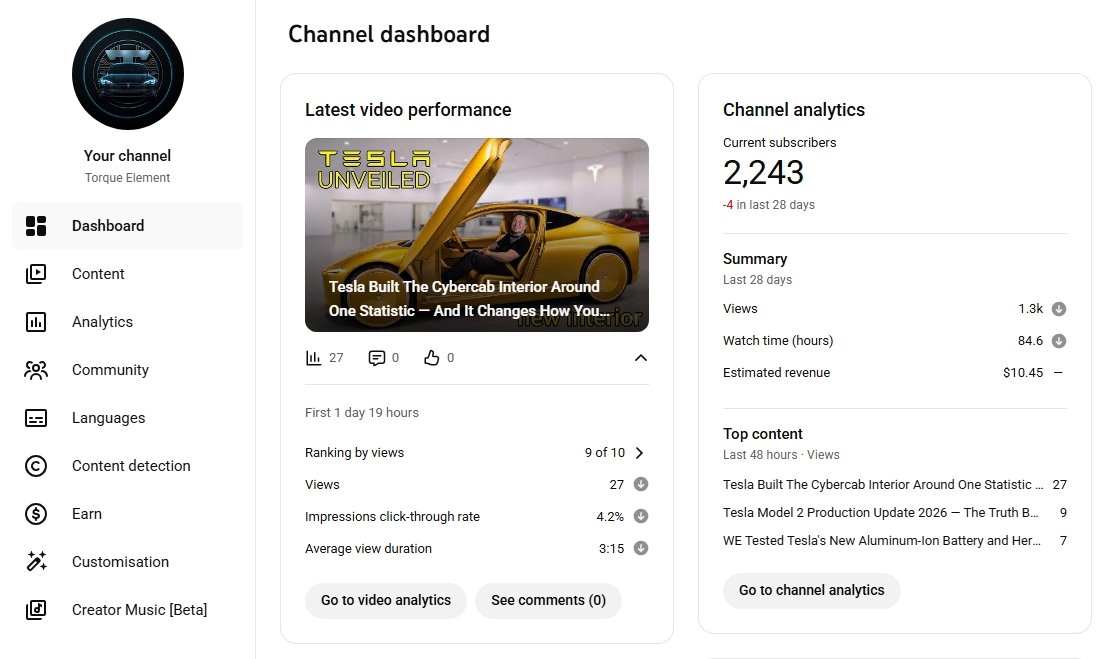1115x659 pixels.
Task: Open the Tesla Cybercab video thumbnail
Action: 477,235
